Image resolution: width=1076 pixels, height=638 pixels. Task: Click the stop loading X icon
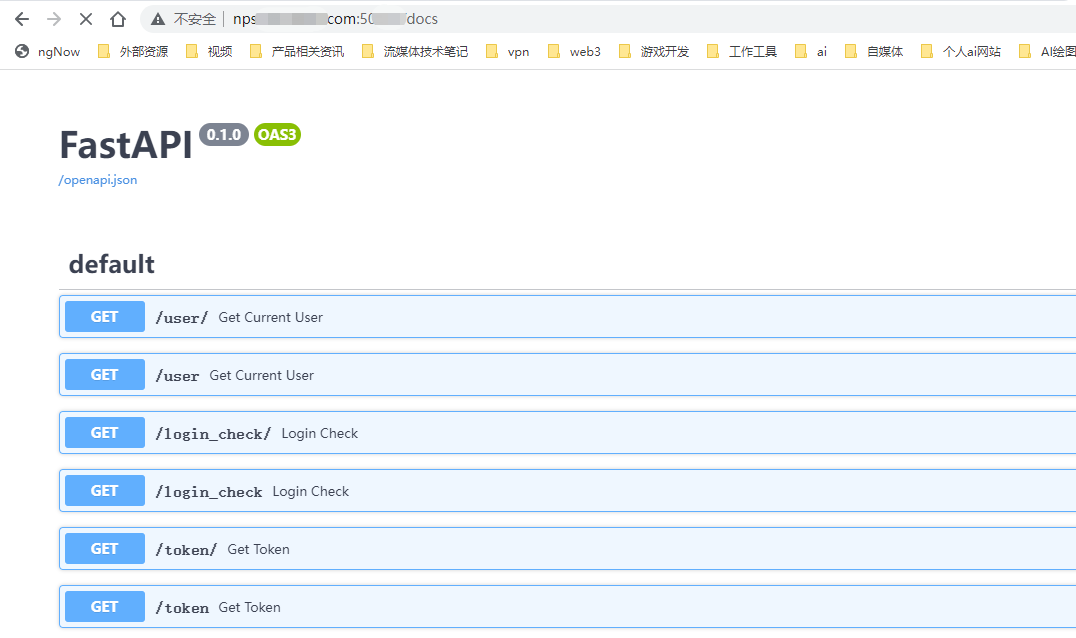pos(85,18)
